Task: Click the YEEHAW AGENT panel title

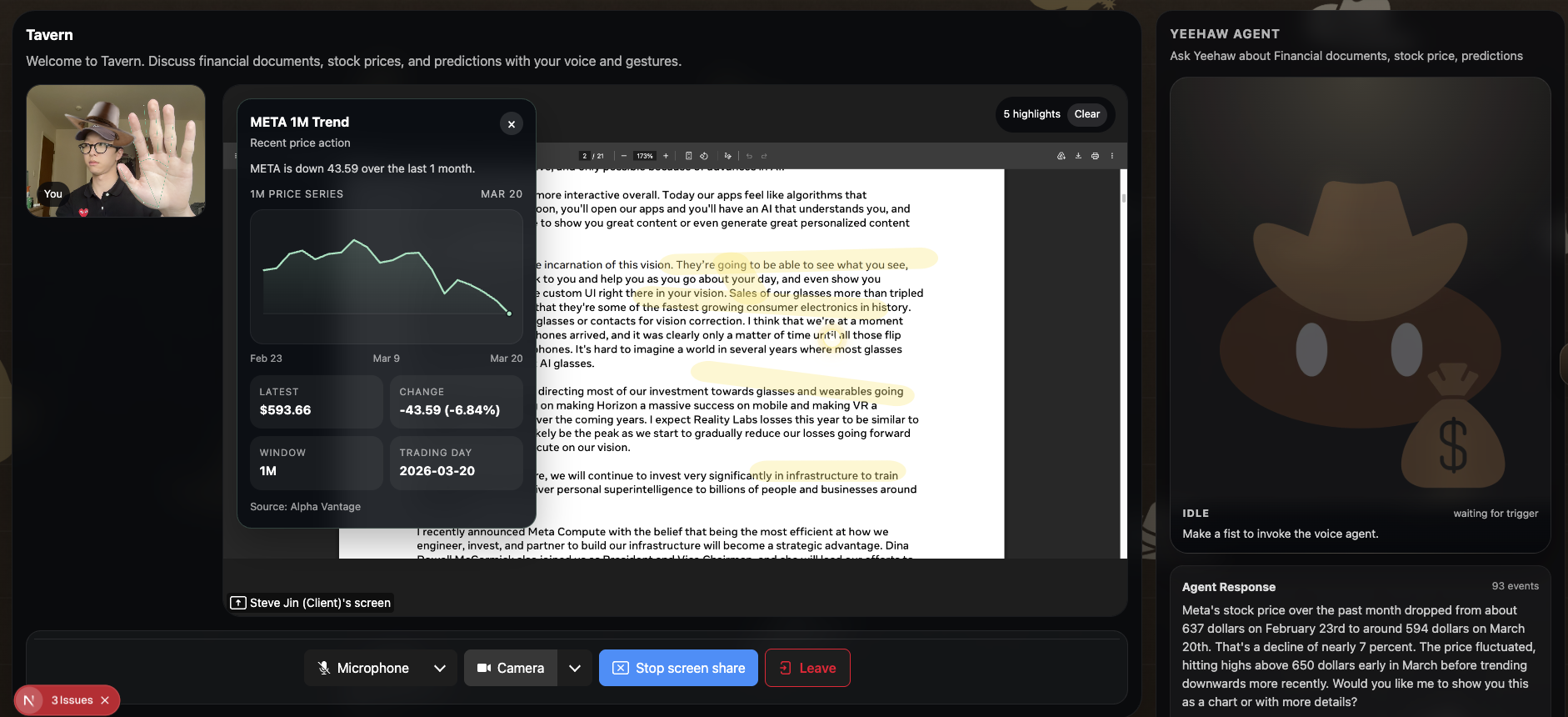Action: 1225,34
